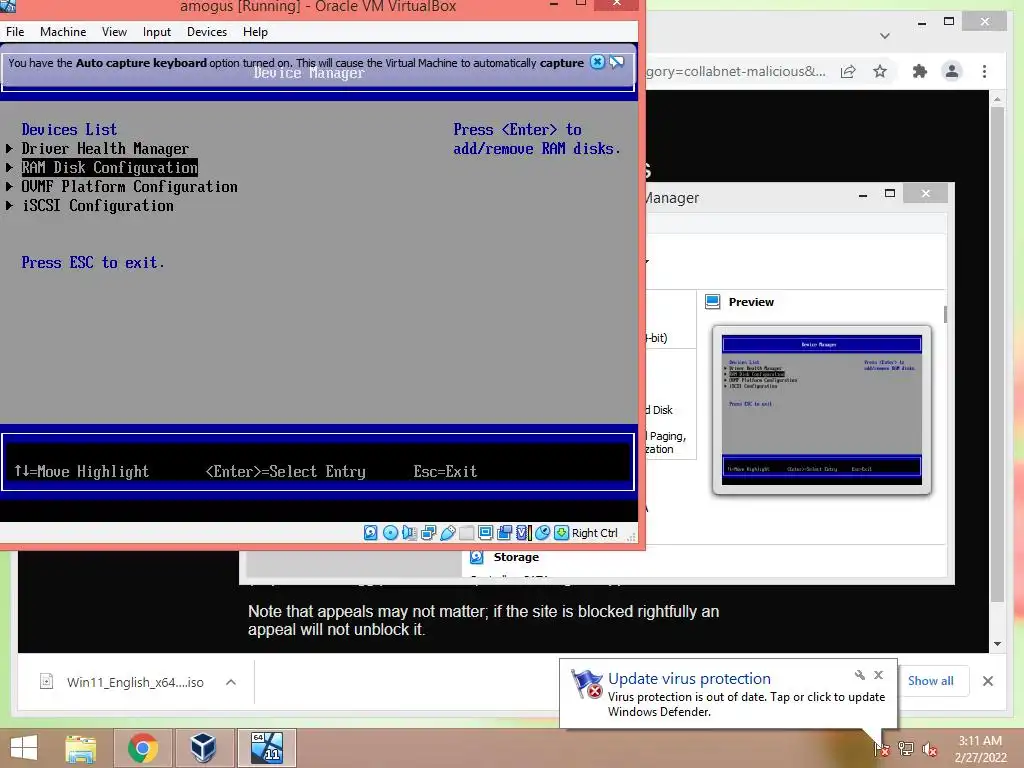Select OVMF Platform Configuration entry

tap(129, 187)
